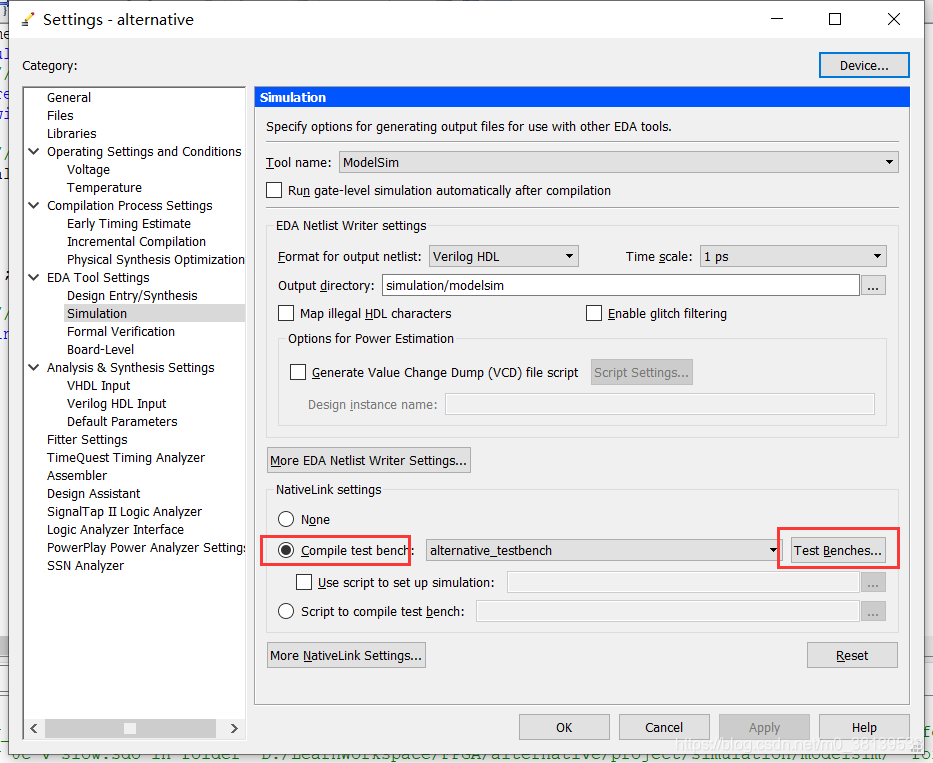Click the Cancel button
Image resolution: width=933 pixels, height=763 pixels.
[x=663, y=727]
